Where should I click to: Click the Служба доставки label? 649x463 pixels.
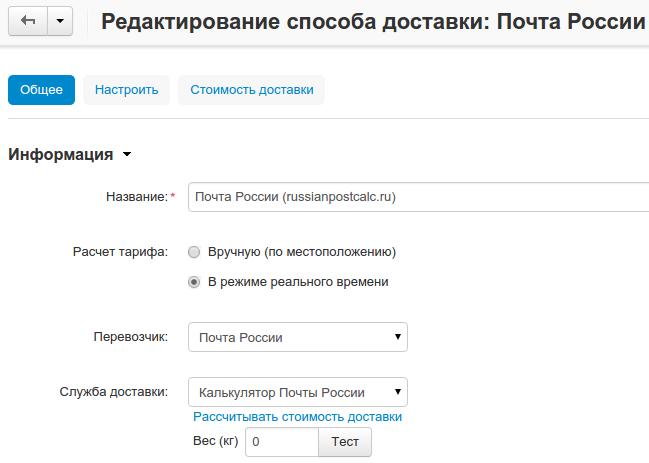point(114,391)
